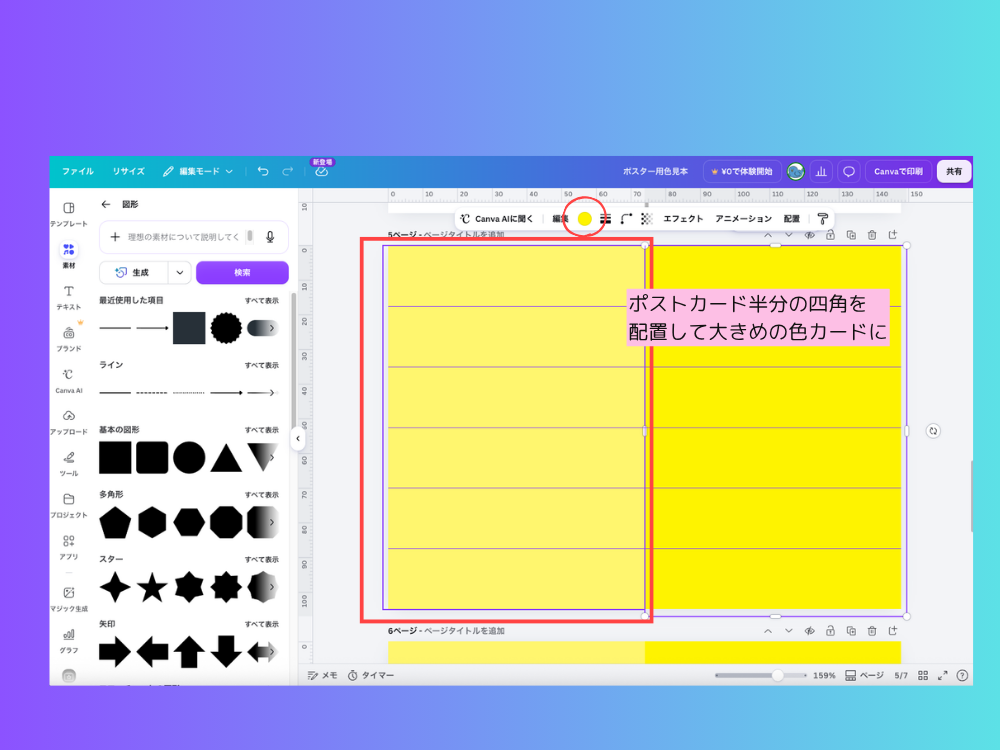Select the 素材 elements sidebar icon
1000x750 pixels.
(x=69, y=254)
